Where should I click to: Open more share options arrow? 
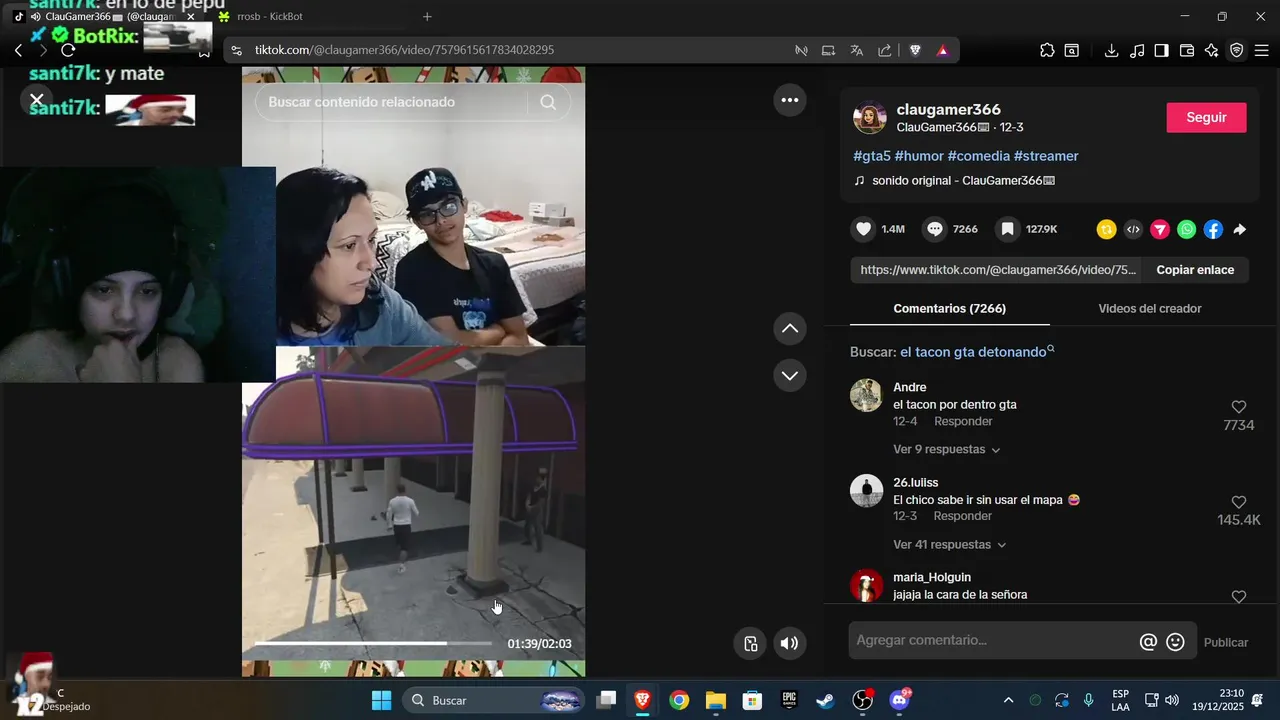coord(1239,229)
